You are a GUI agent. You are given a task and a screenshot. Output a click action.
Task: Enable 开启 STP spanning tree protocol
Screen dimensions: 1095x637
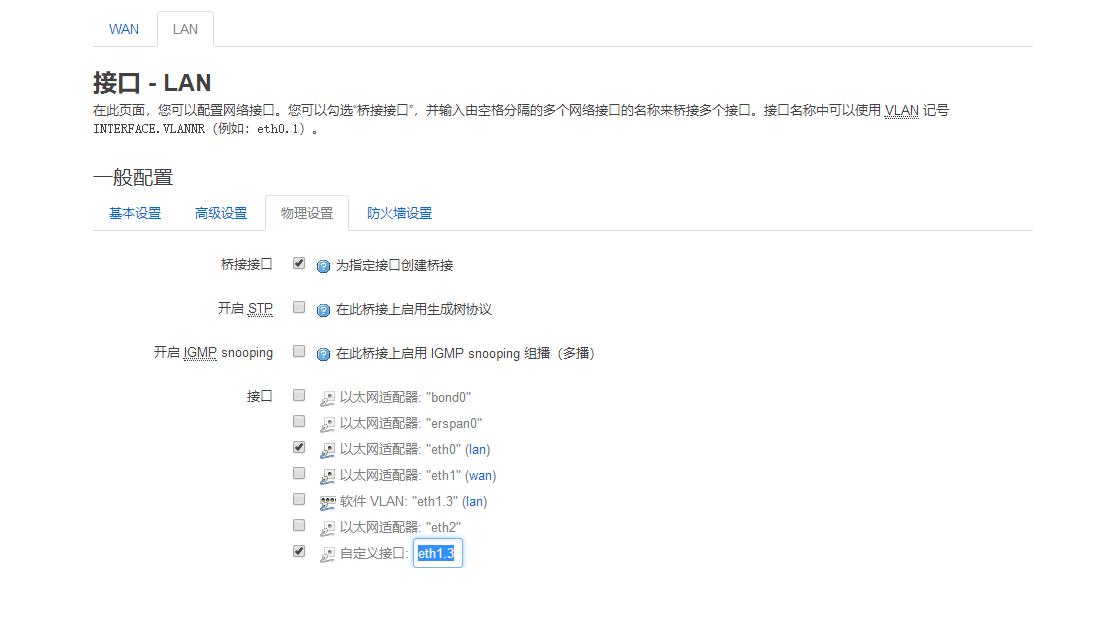click(x=298, y=306)
